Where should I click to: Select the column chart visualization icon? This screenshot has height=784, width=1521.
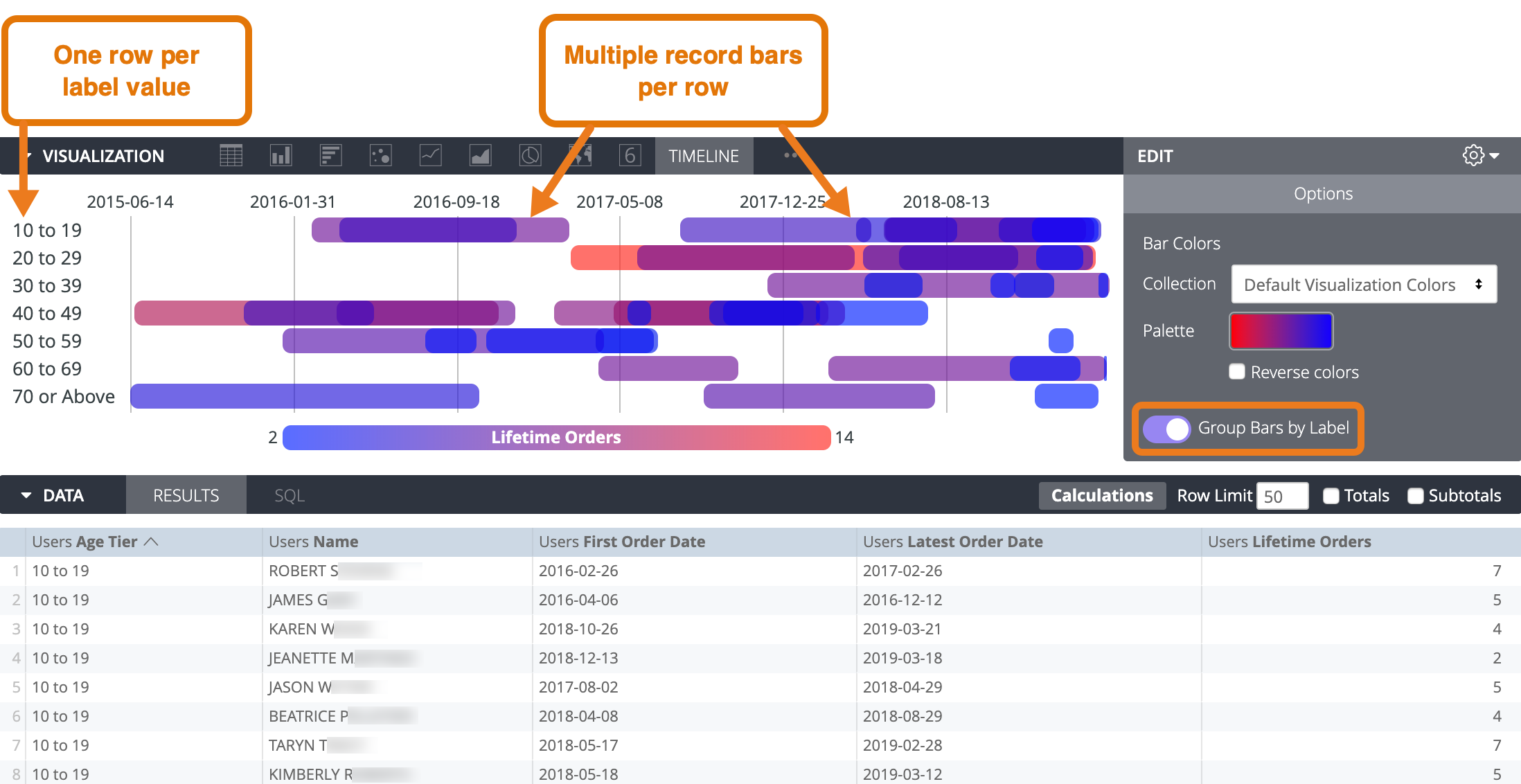point(281,155)
